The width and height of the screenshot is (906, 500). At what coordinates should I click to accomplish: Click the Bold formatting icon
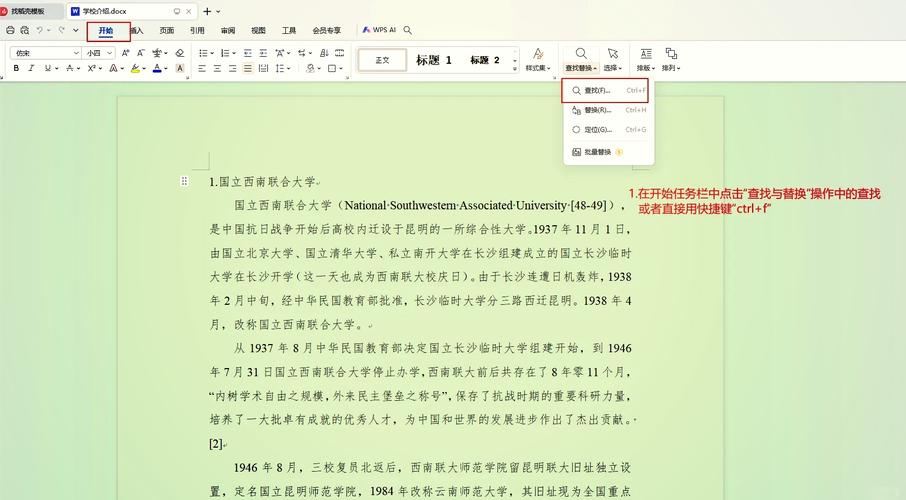click(16, 69)
